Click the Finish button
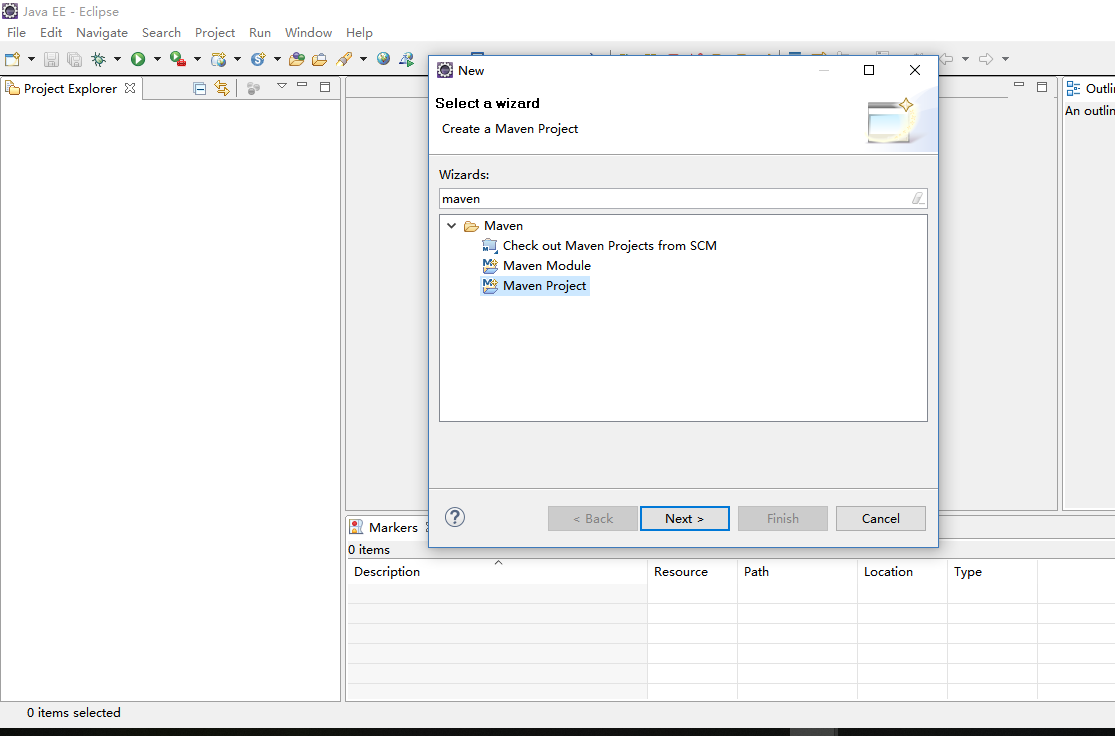Screen dimensions: 1115x736 point(783,518)
